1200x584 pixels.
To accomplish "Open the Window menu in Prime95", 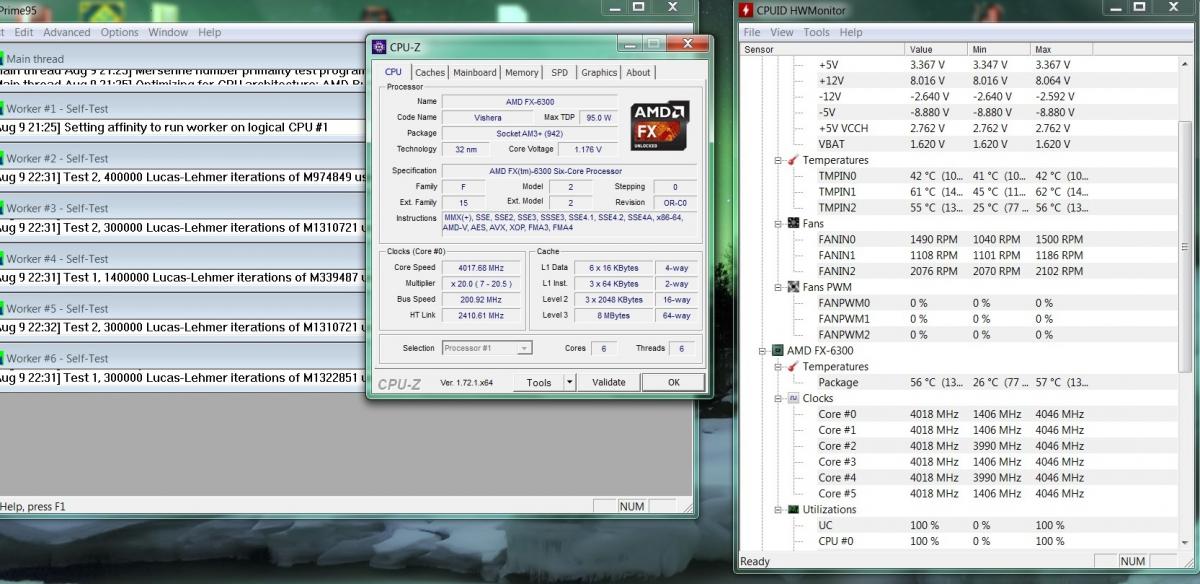I will tap(168, 32).
